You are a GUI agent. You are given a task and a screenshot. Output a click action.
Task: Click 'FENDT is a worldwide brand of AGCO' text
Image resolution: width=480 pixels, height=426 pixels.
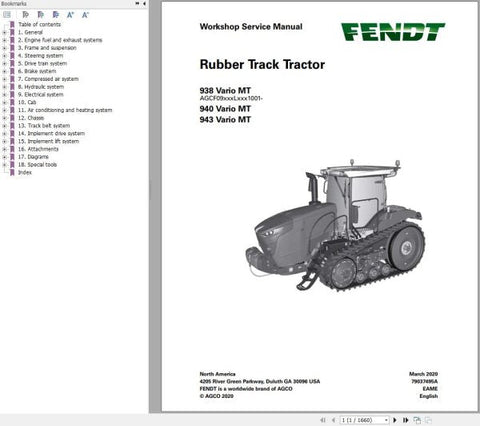pos(246,389)
